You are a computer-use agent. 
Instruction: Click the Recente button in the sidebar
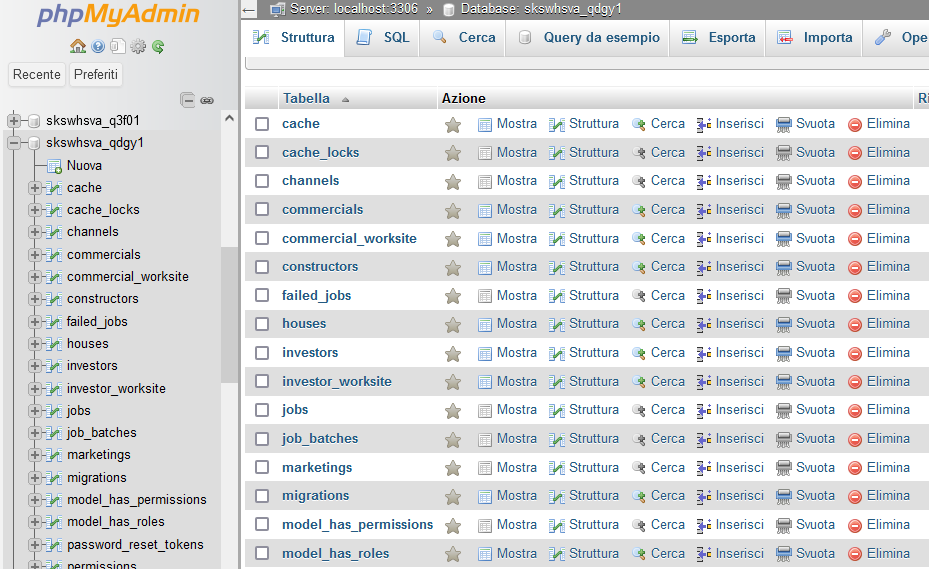(x=37, y=75)
